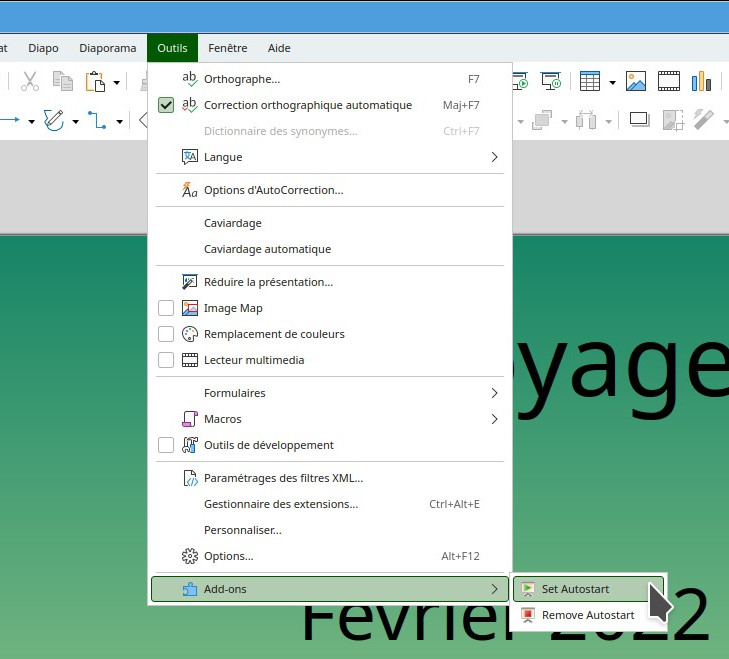This screenshot has height=659, width=729.
Task: Click the Options gear icon
Action: click(190, 556)
